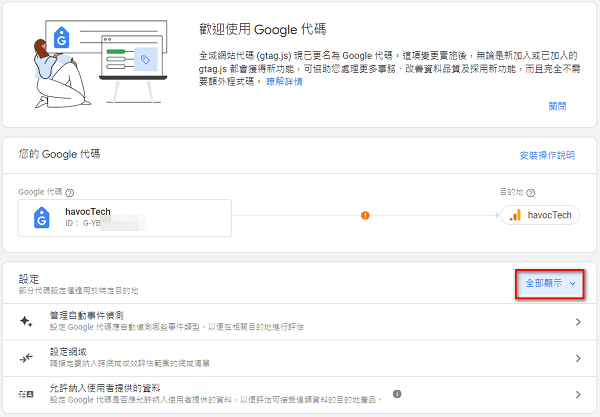This screenshot has width=600, height=417.
Task: Open 允許納入使用者提供的資料 using its right chevron
Action: point(579,394)
